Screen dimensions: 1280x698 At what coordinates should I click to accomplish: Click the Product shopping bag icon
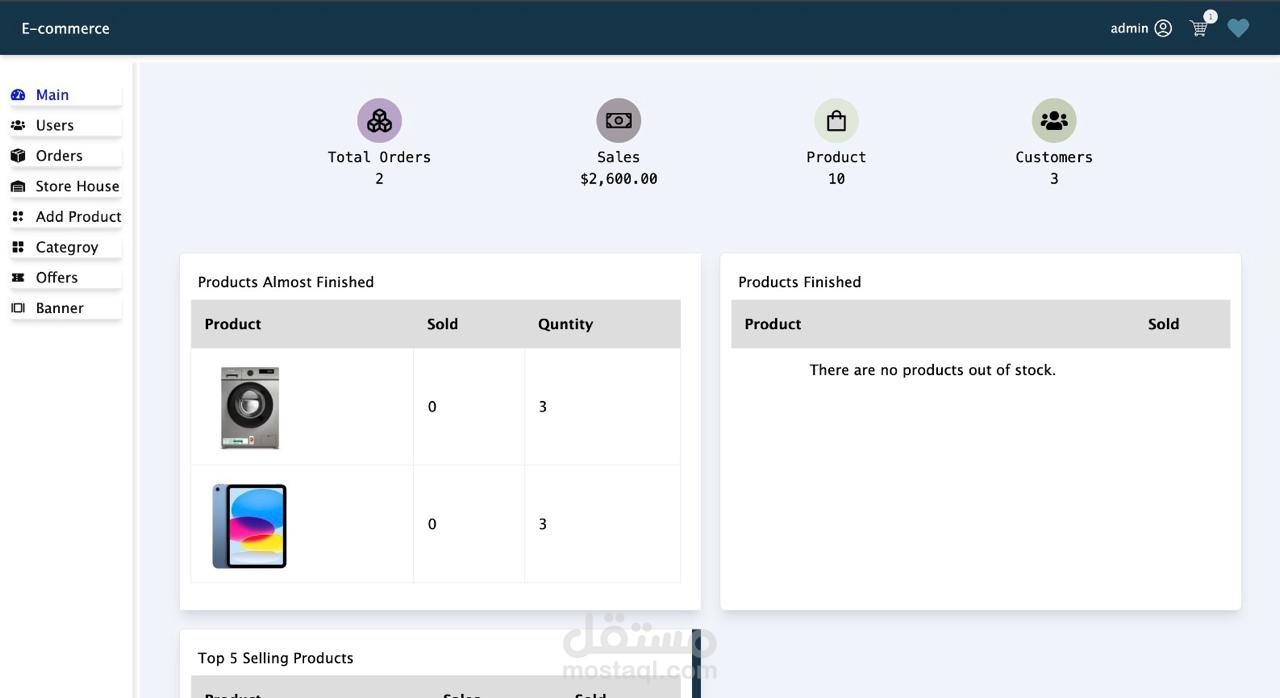pos(836,121)
